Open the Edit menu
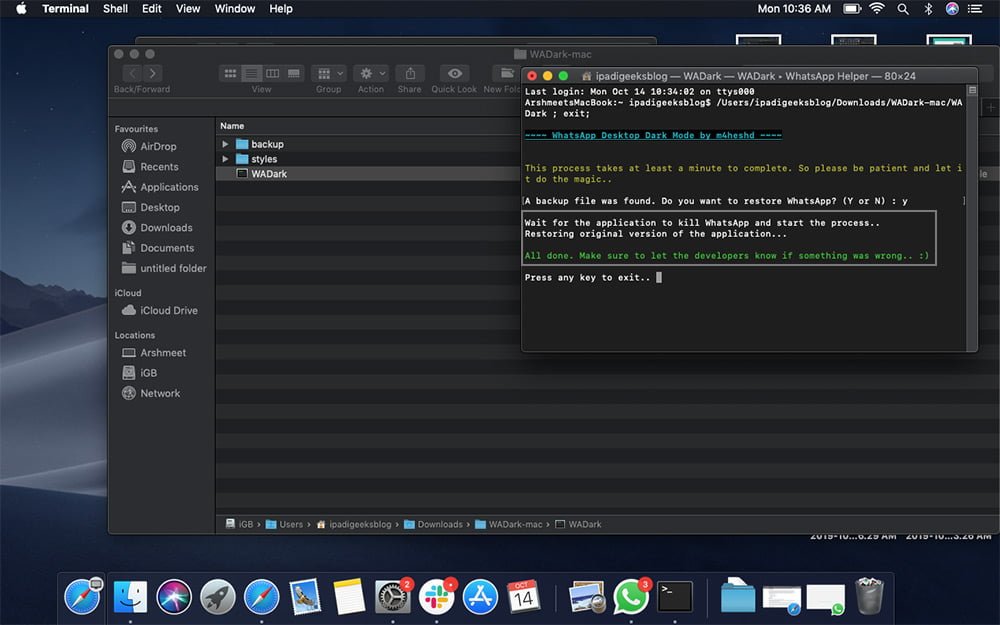 [151, 9]
